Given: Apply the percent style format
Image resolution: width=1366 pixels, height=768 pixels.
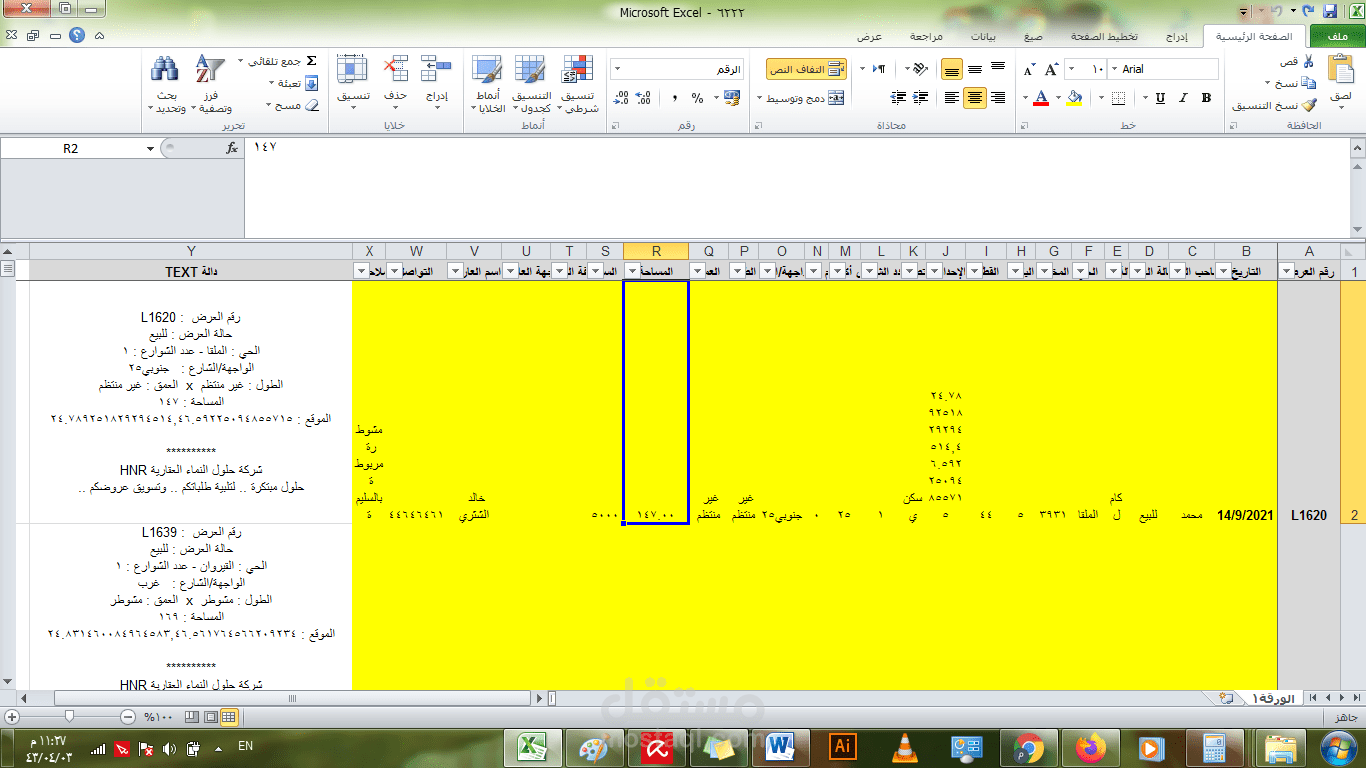Looking at the screenshot, I should point(698,98).
